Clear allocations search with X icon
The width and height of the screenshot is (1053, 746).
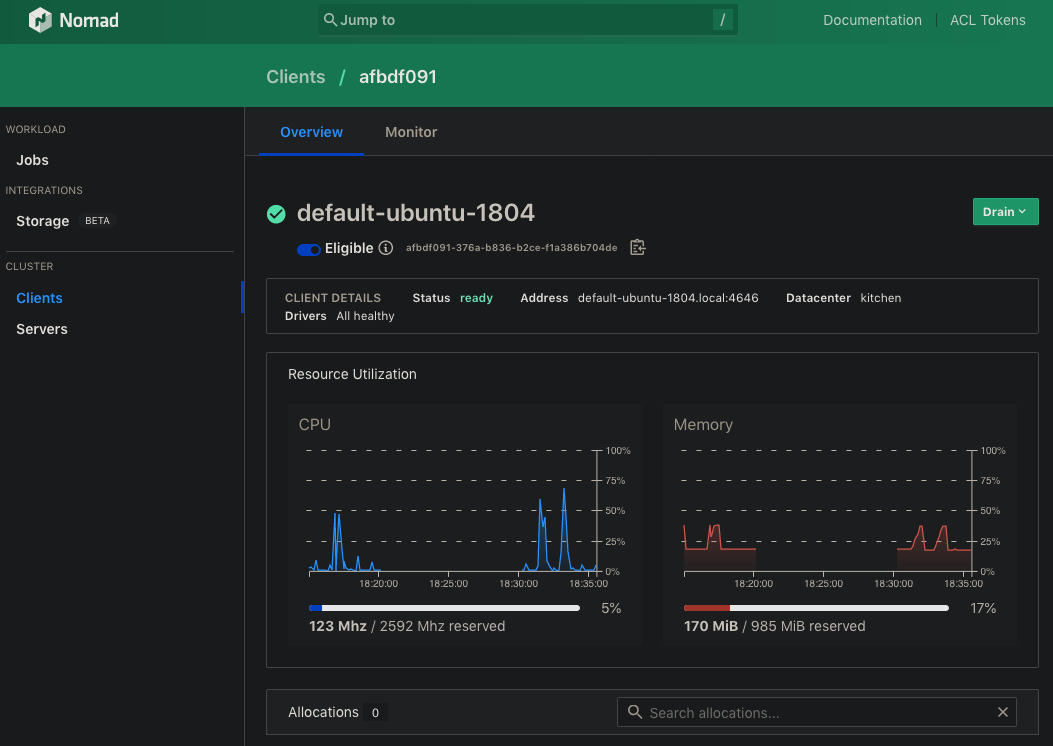click(1003, 712)
